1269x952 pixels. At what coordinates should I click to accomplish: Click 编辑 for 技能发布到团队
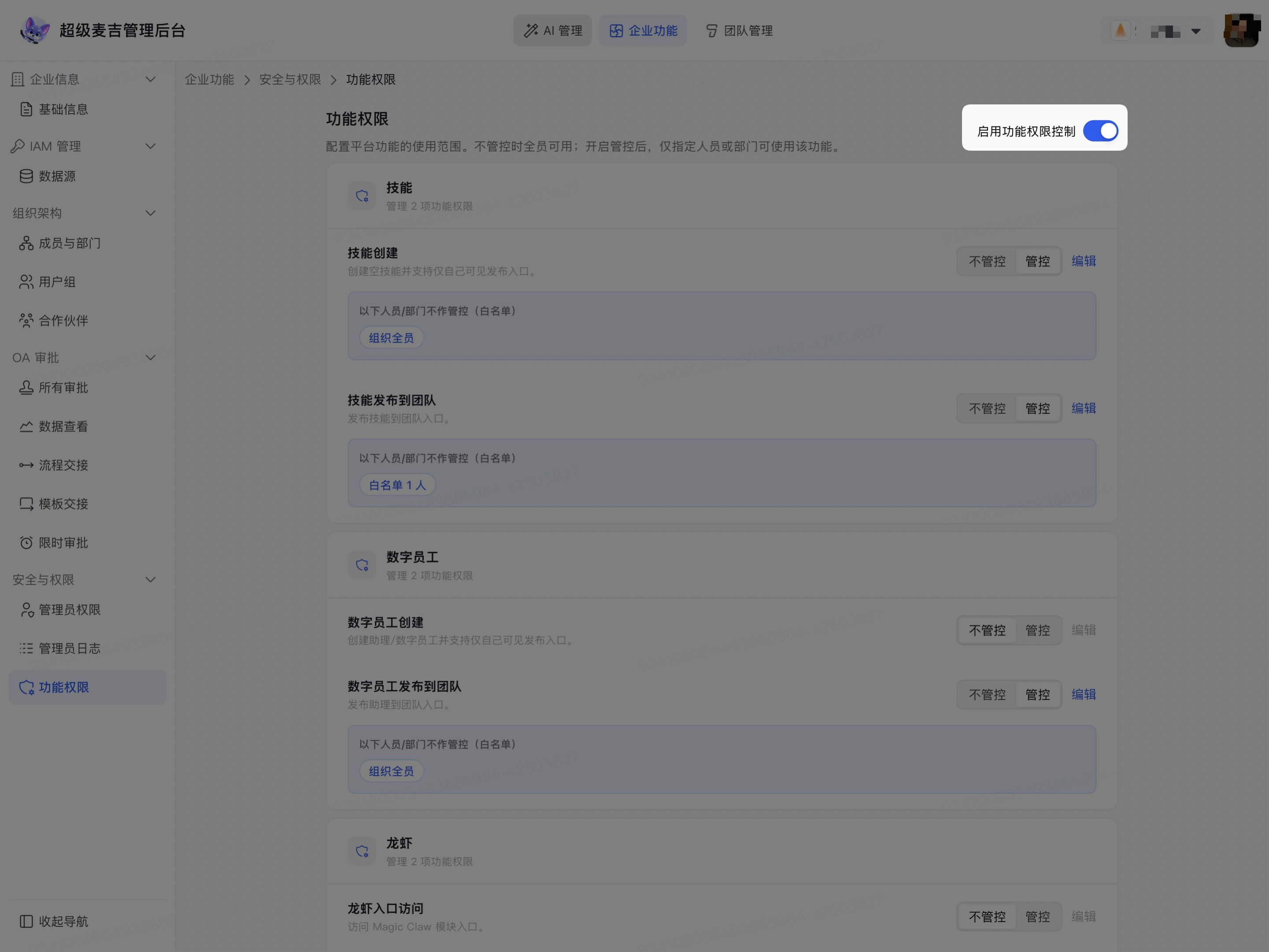(x=1084, y=408)
